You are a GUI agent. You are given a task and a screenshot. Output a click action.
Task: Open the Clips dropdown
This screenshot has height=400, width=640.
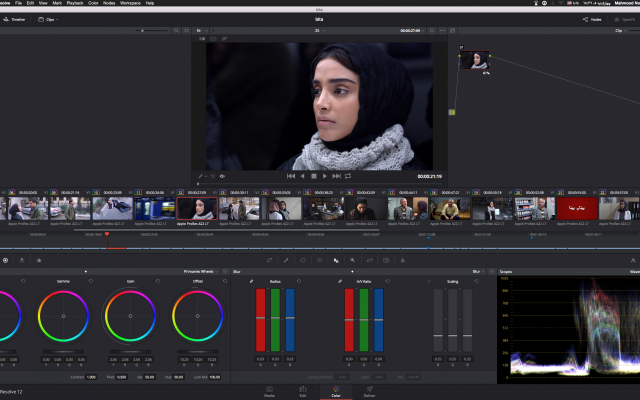click(48, 19)
